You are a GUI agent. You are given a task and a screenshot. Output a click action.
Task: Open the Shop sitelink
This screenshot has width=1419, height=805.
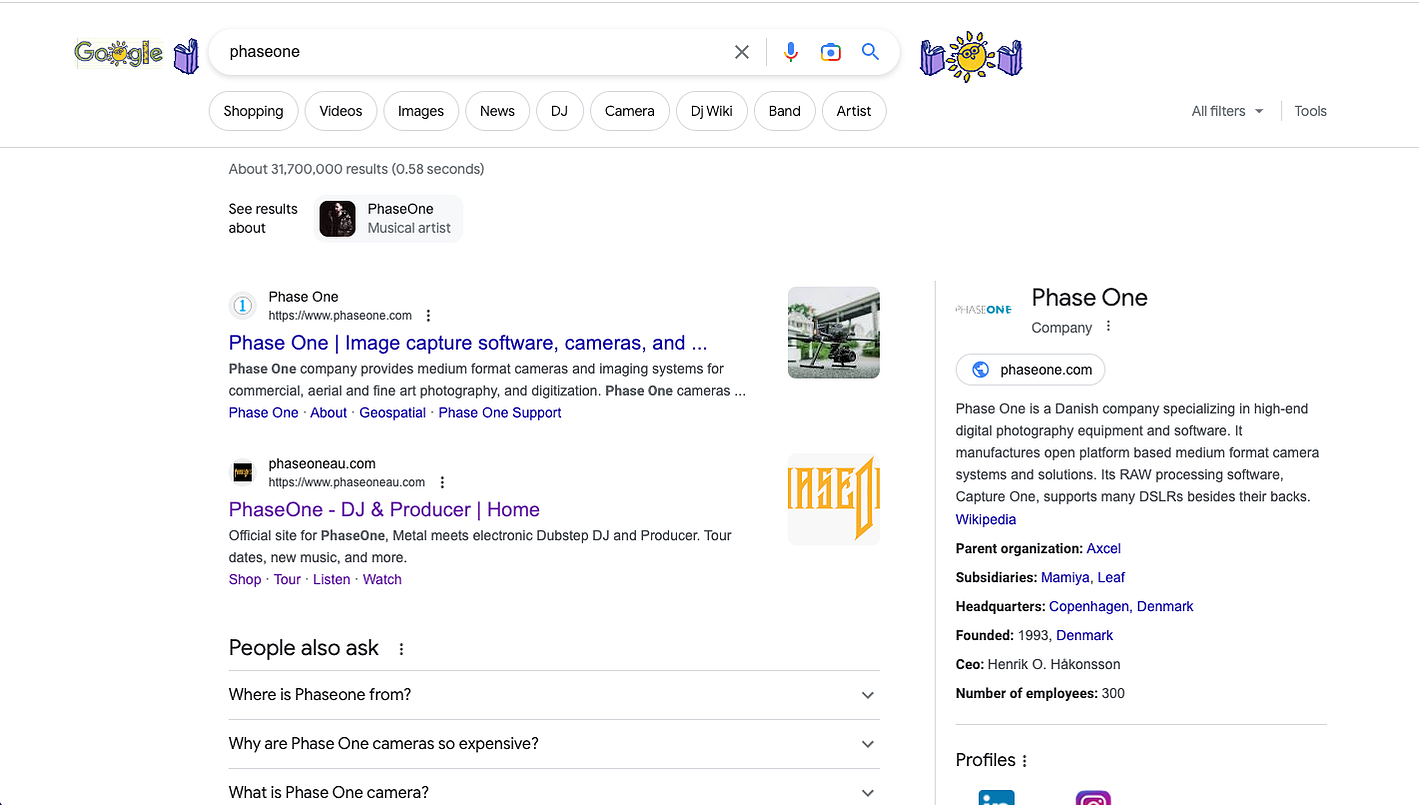245,580
